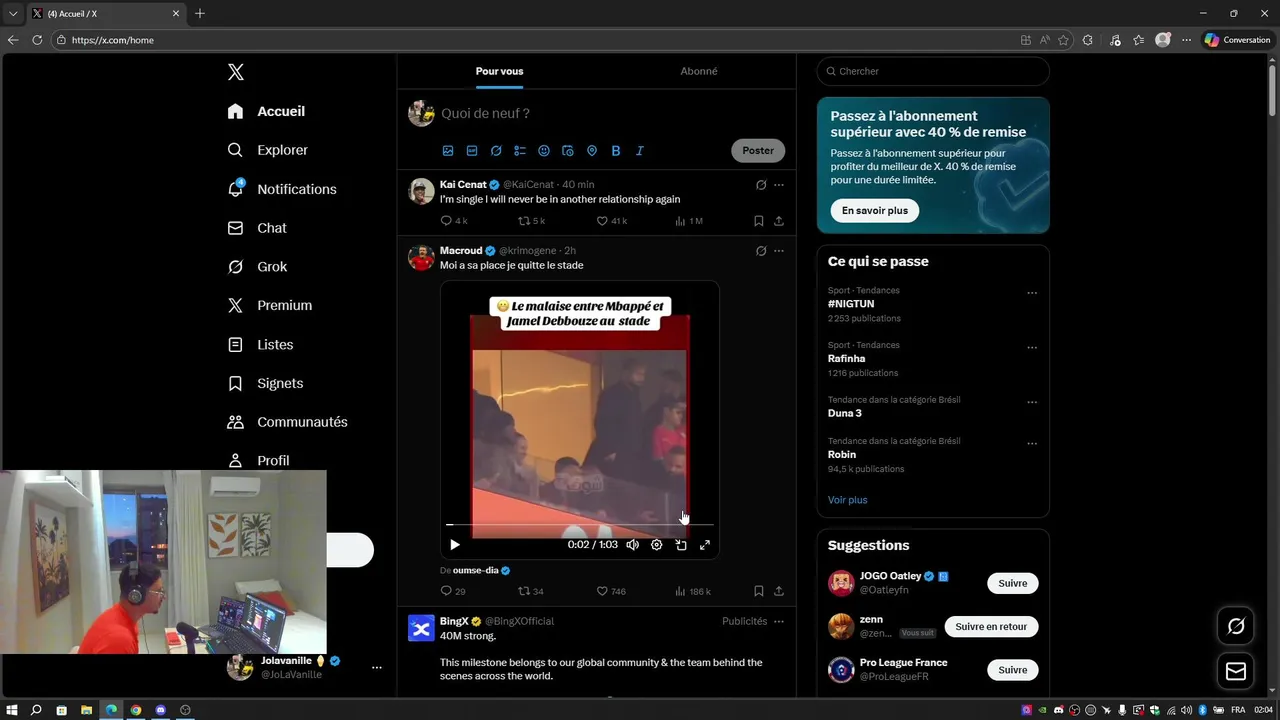The width and height of the screenshot is (1280, 720).
Task: Click En savoir plus button
Action: tap(875, 211)
